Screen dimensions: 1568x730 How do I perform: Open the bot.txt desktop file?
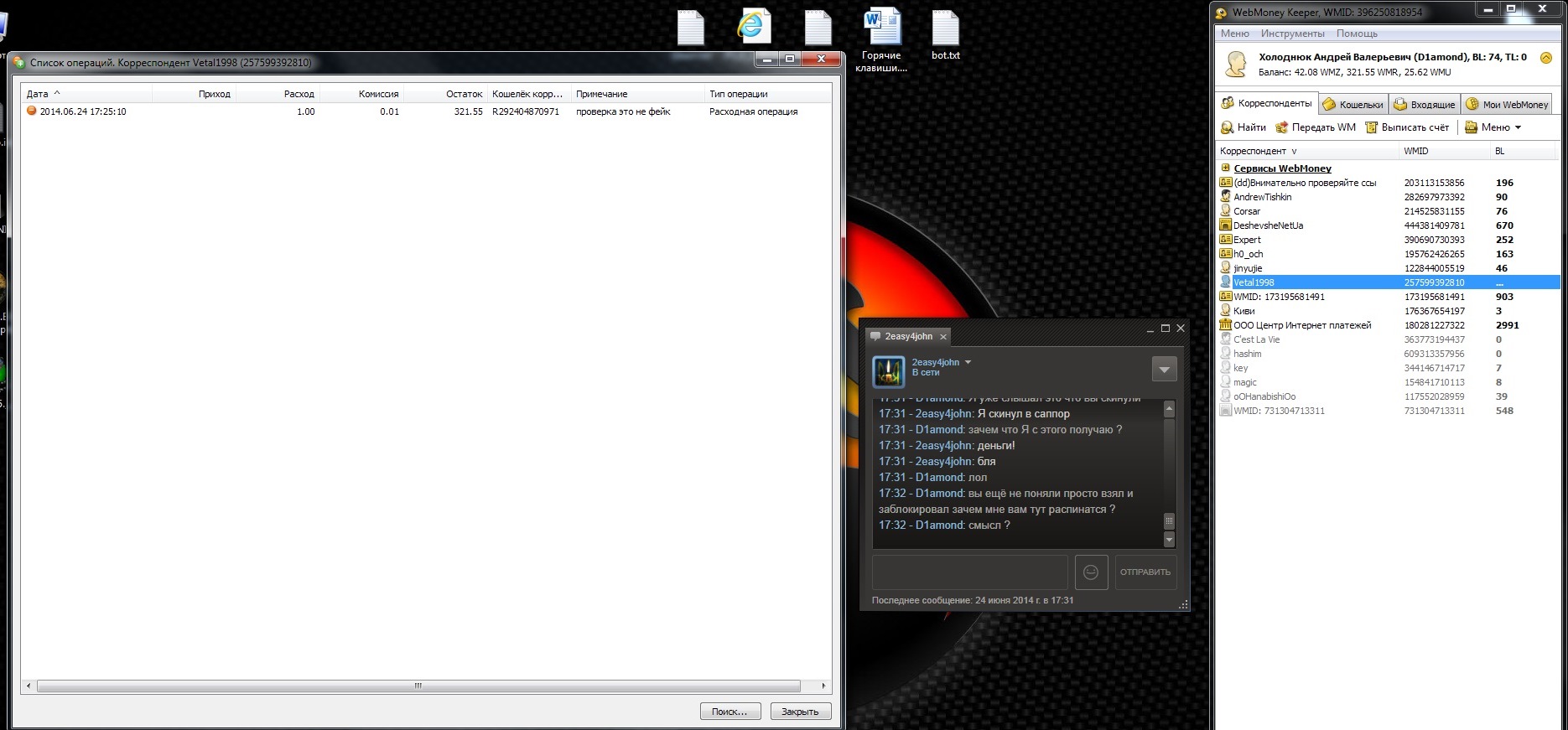945,35
